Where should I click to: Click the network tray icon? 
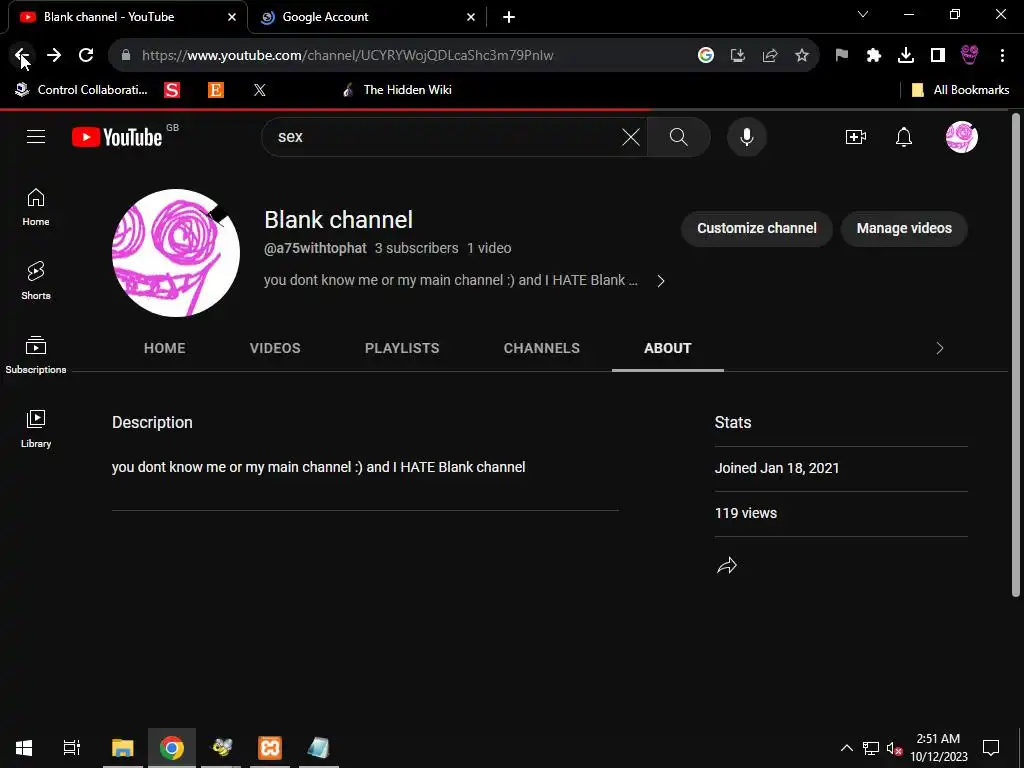click(x=871, y=748)
